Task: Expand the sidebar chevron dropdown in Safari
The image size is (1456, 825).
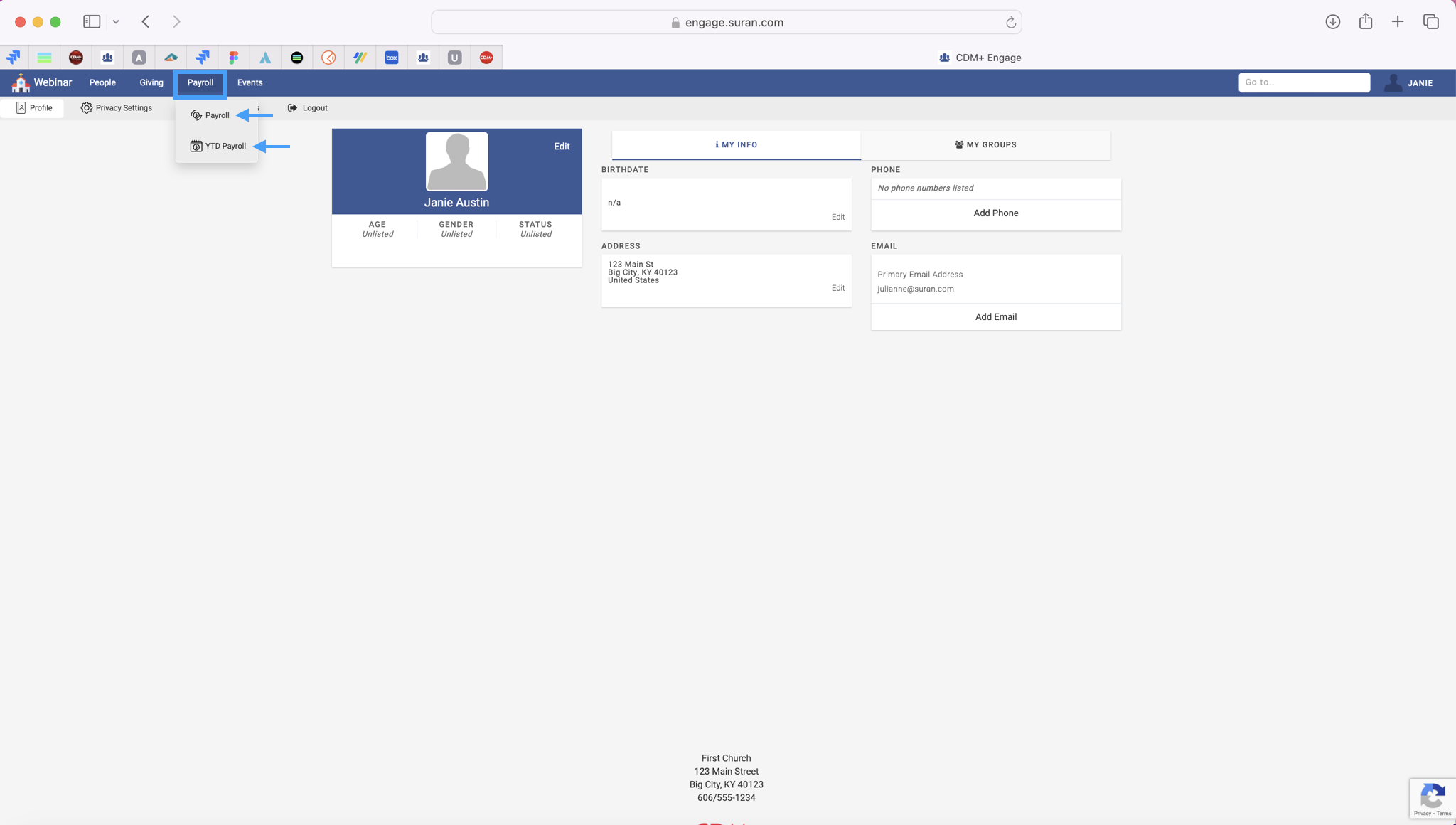Action: 116,22
